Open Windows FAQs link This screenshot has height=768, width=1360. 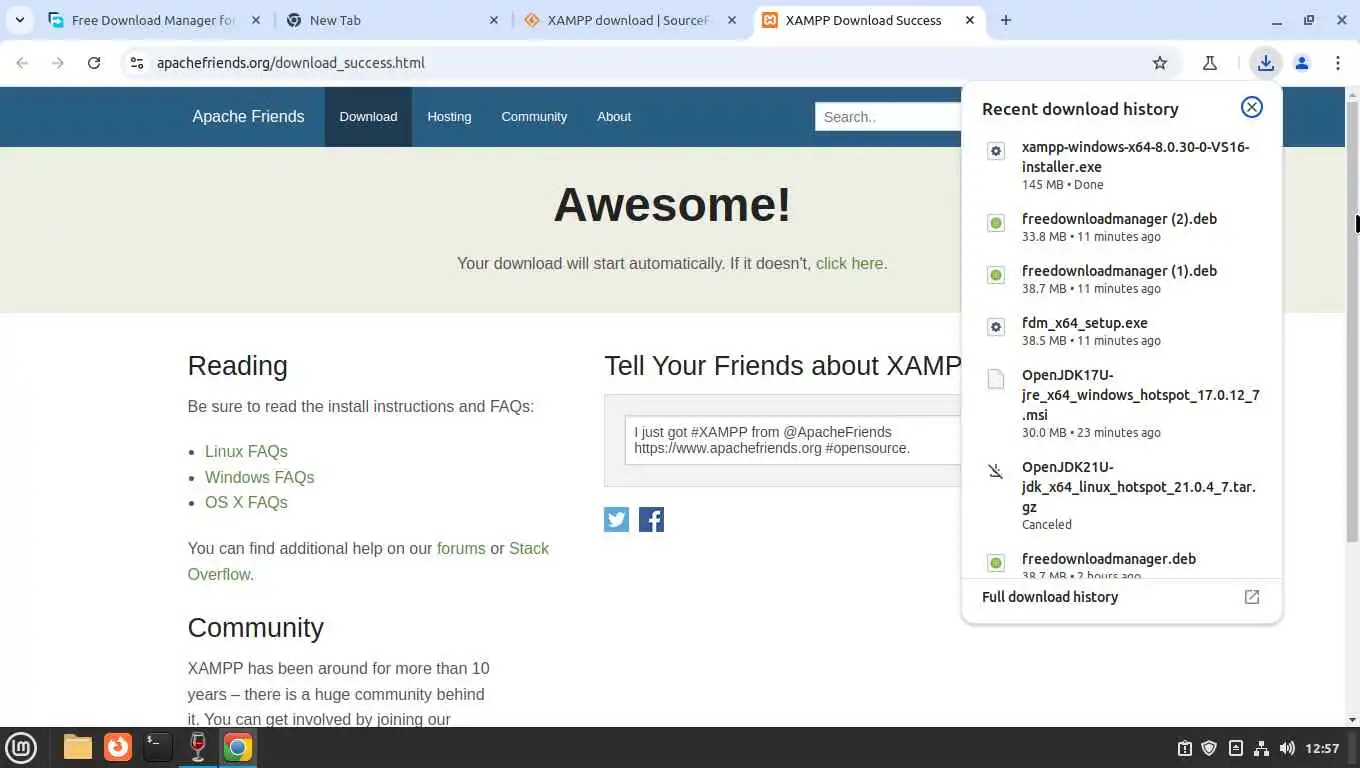coord(259,478)
